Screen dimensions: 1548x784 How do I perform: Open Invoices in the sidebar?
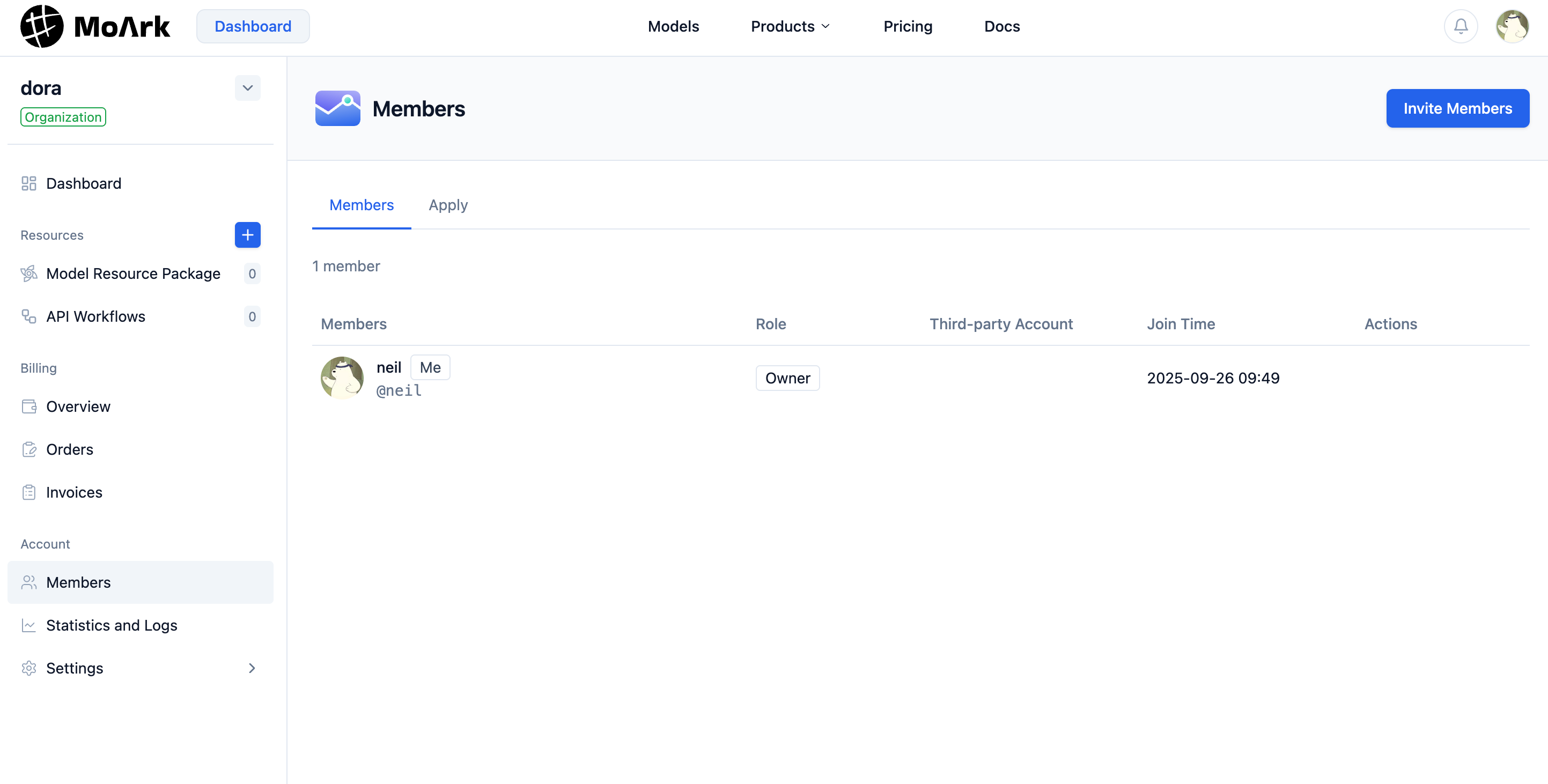[74, 493]
